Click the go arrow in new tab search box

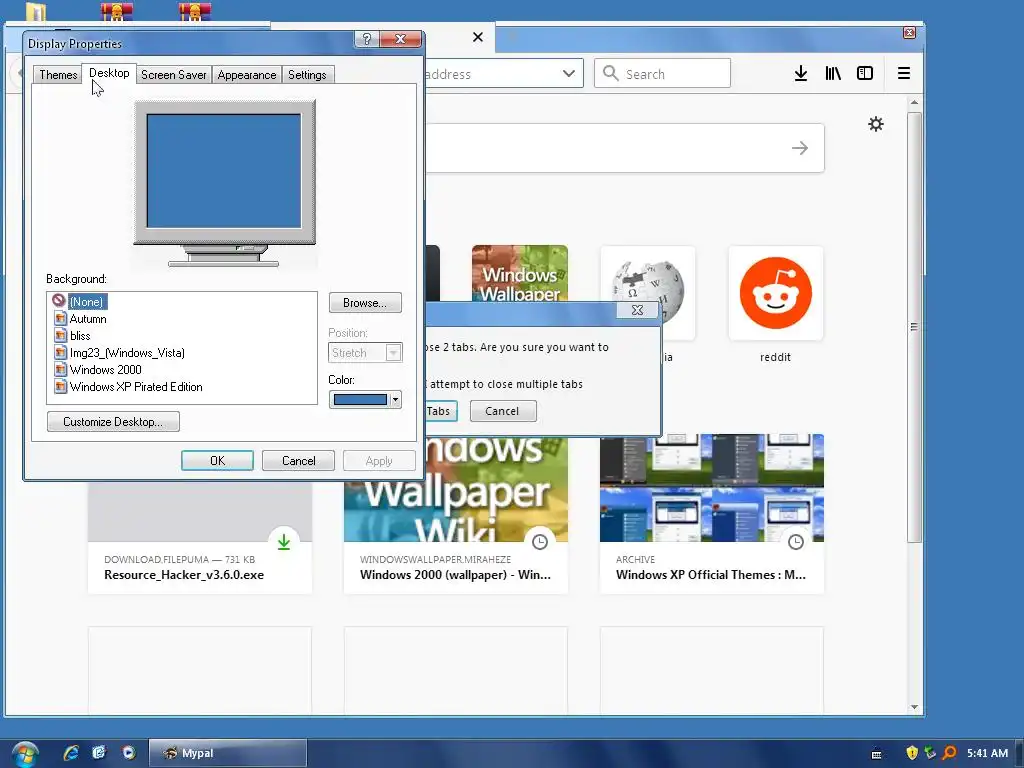800,148
